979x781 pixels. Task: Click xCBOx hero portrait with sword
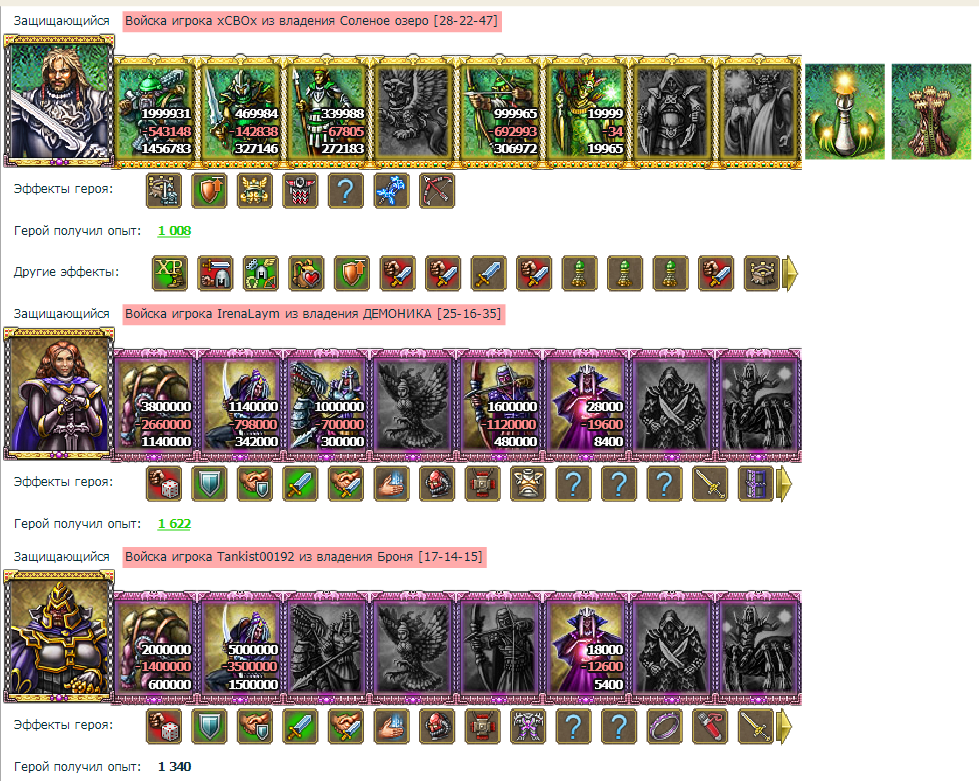tap(59, 102)
